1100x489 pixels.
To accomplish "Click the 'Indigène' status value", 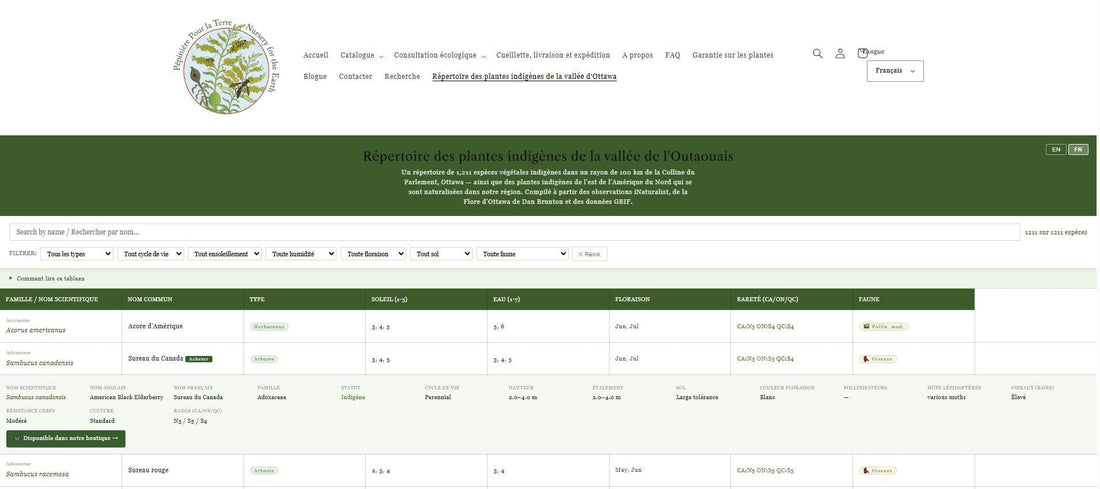I will click(353, 397).
